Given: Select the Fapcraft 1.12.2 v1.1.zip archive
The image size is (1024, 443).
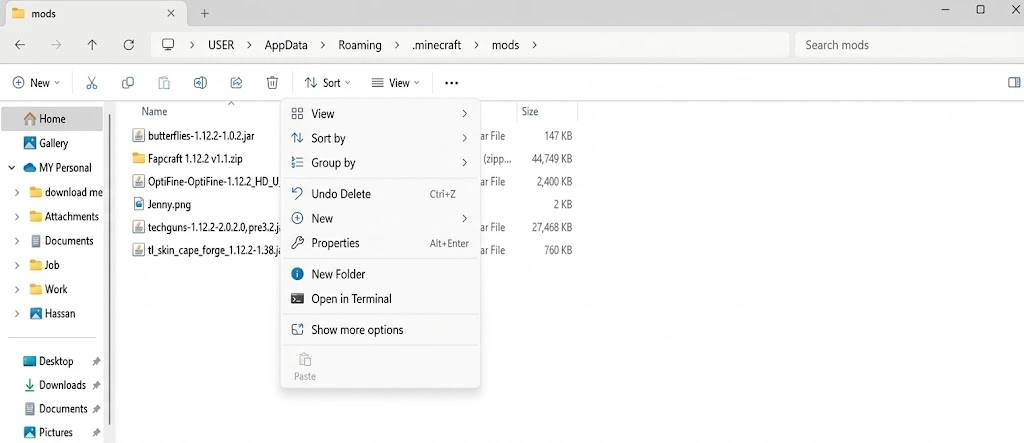Looking at the screenshot, I should (188, 159).
